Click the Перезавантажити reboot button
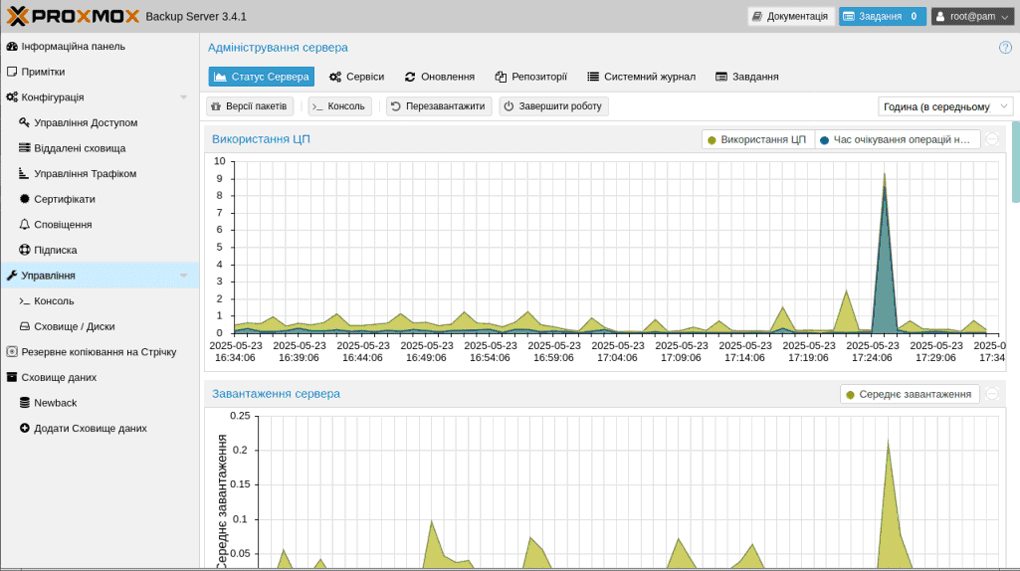 click(438, 106)
